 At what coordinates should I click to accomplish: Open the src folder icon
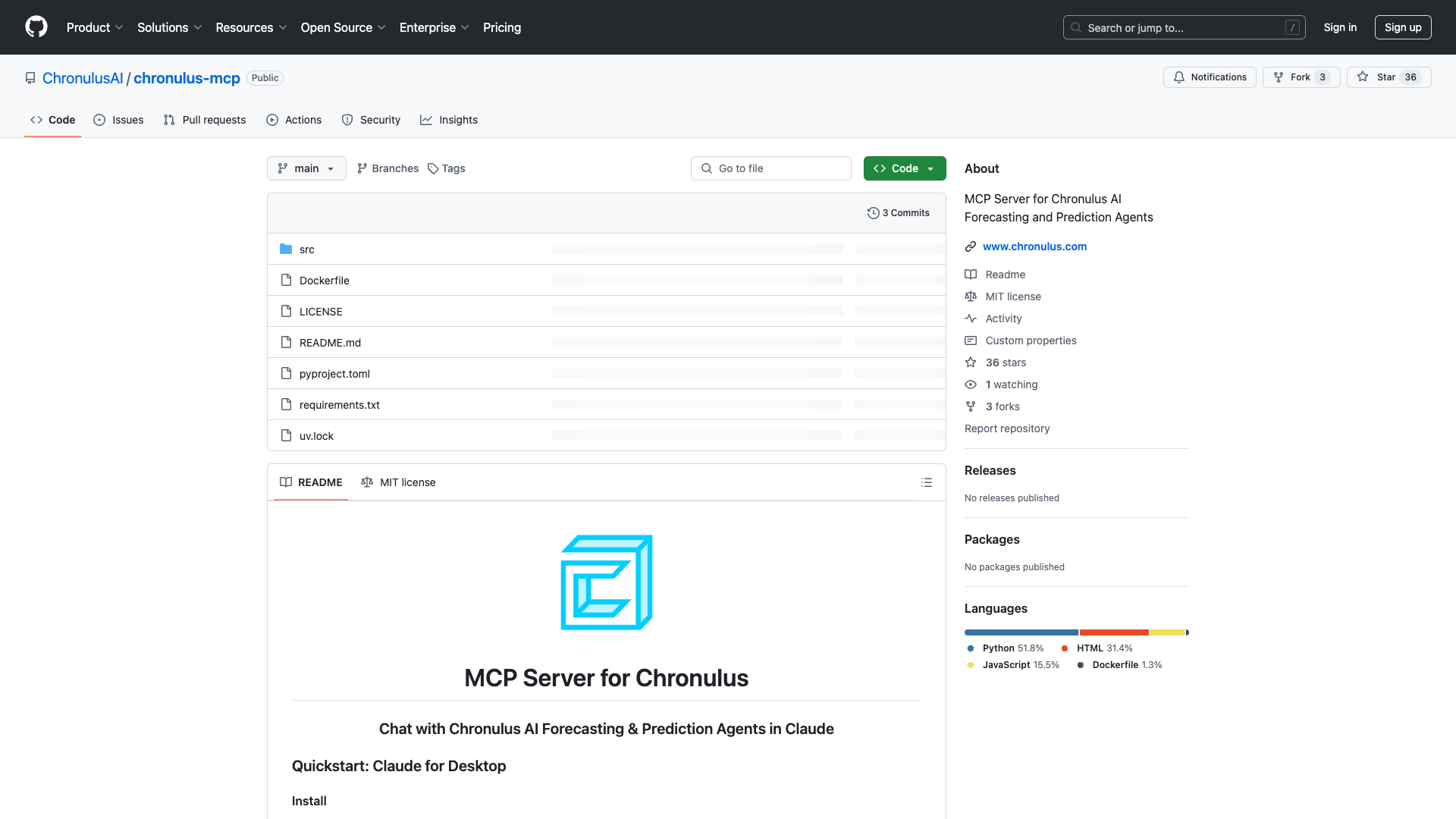286,249
